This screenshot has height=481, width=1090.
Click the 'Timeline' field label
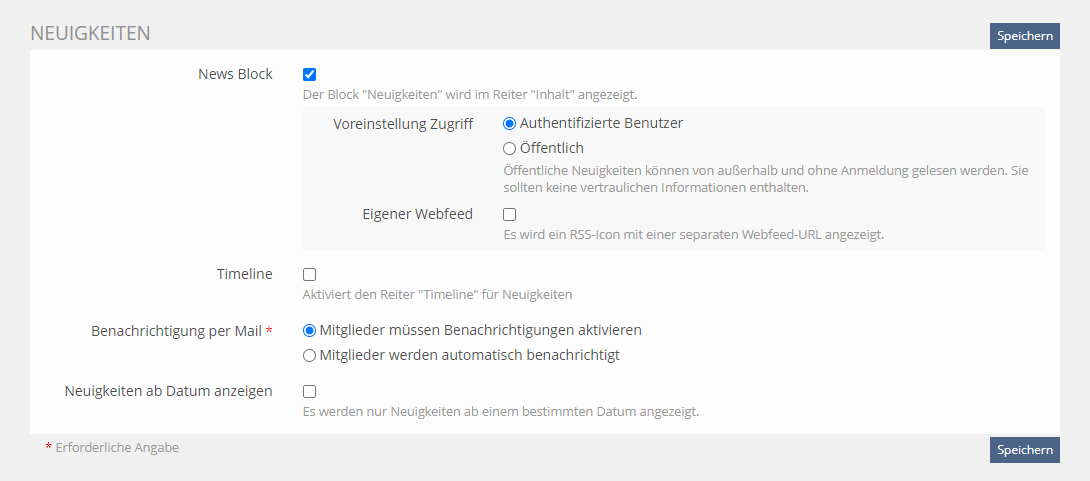[244, 274]
